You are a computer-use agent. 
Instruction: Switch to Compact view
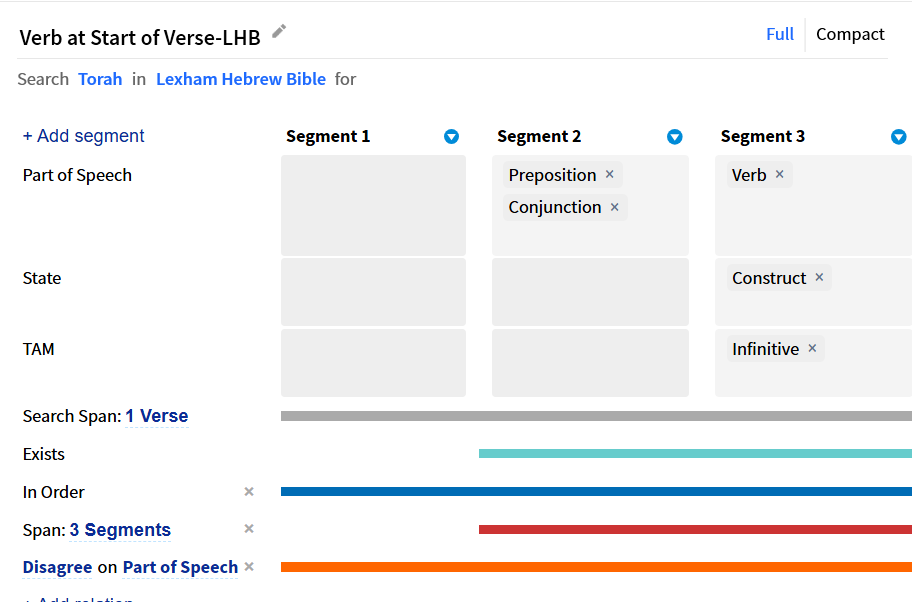(850, 34)
